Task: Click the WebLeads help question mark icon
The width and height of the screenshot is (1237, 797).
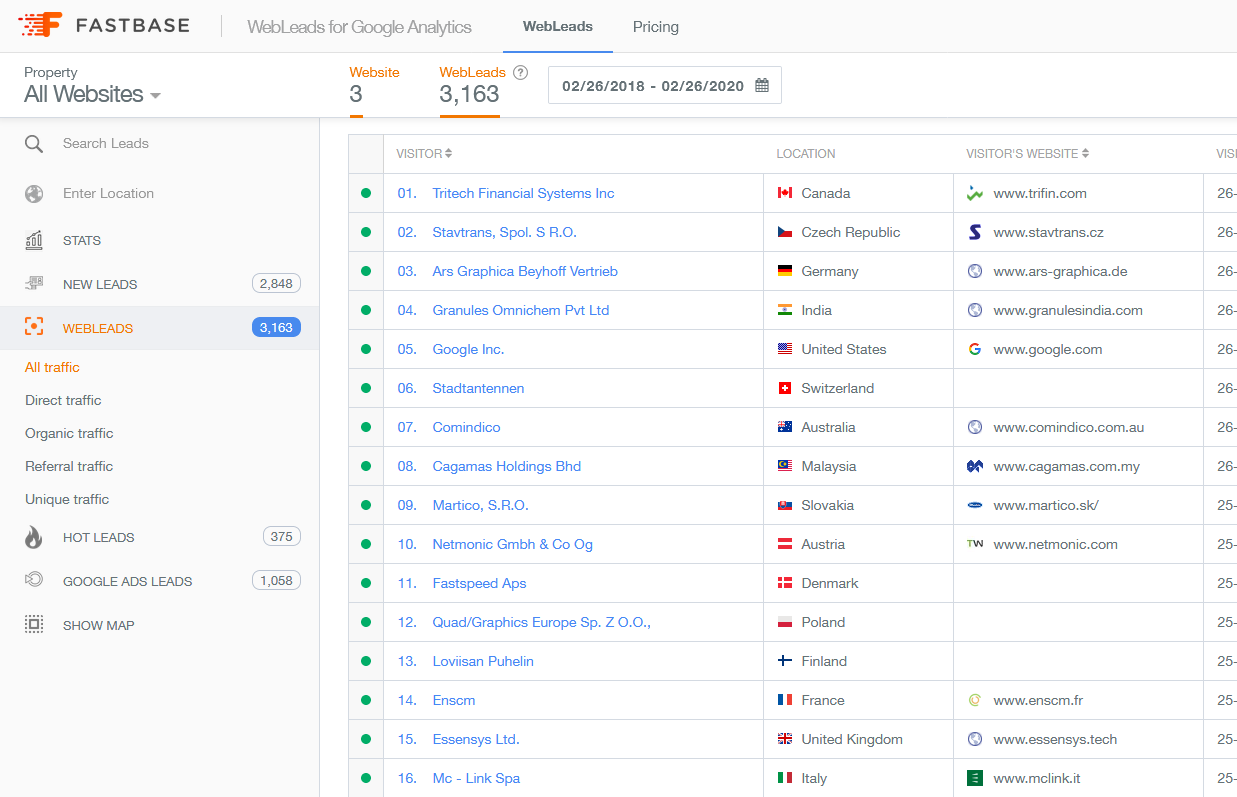Action: pos(520,73)
